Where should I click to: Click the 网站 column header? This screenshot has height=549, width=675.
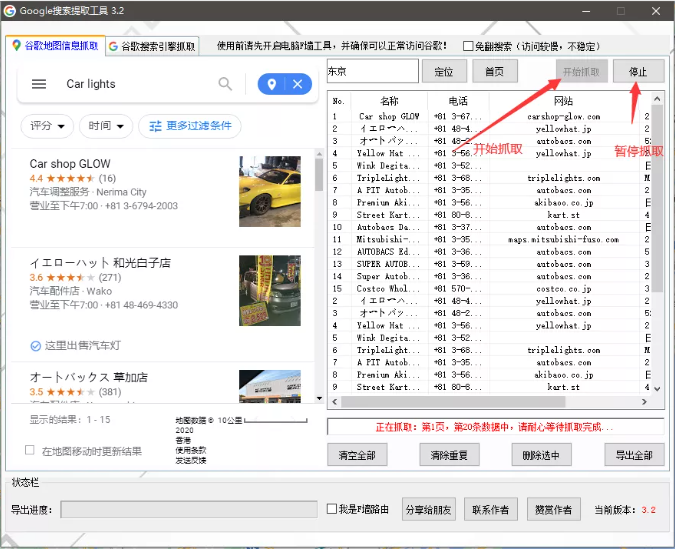(x=564, y=101)
